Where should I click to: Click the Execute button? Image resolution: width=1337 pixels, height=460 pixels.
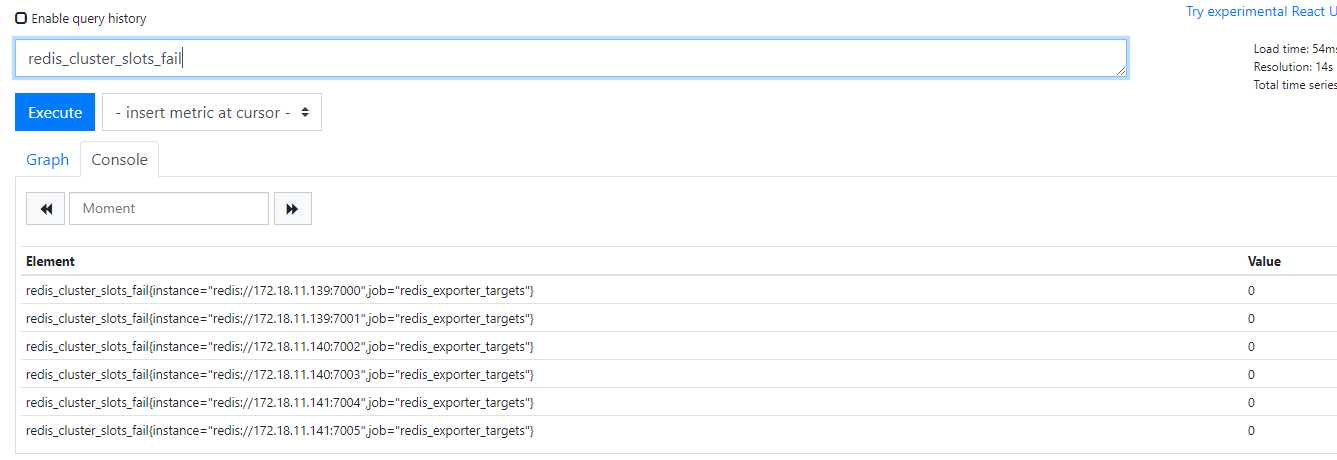pos(55,112)
